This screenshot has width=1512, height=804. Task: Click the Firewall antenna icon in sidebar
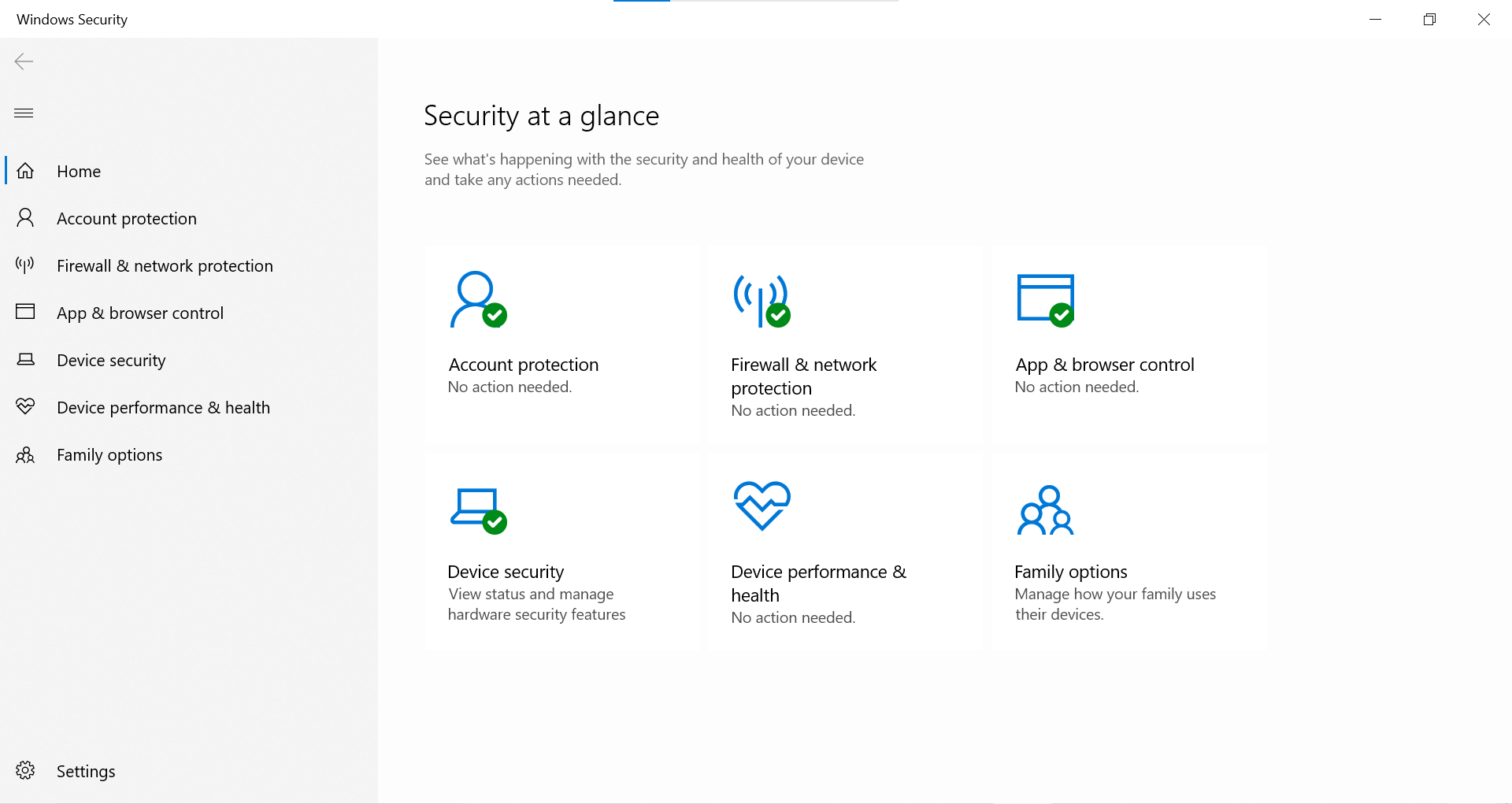[x=25, y=265]
